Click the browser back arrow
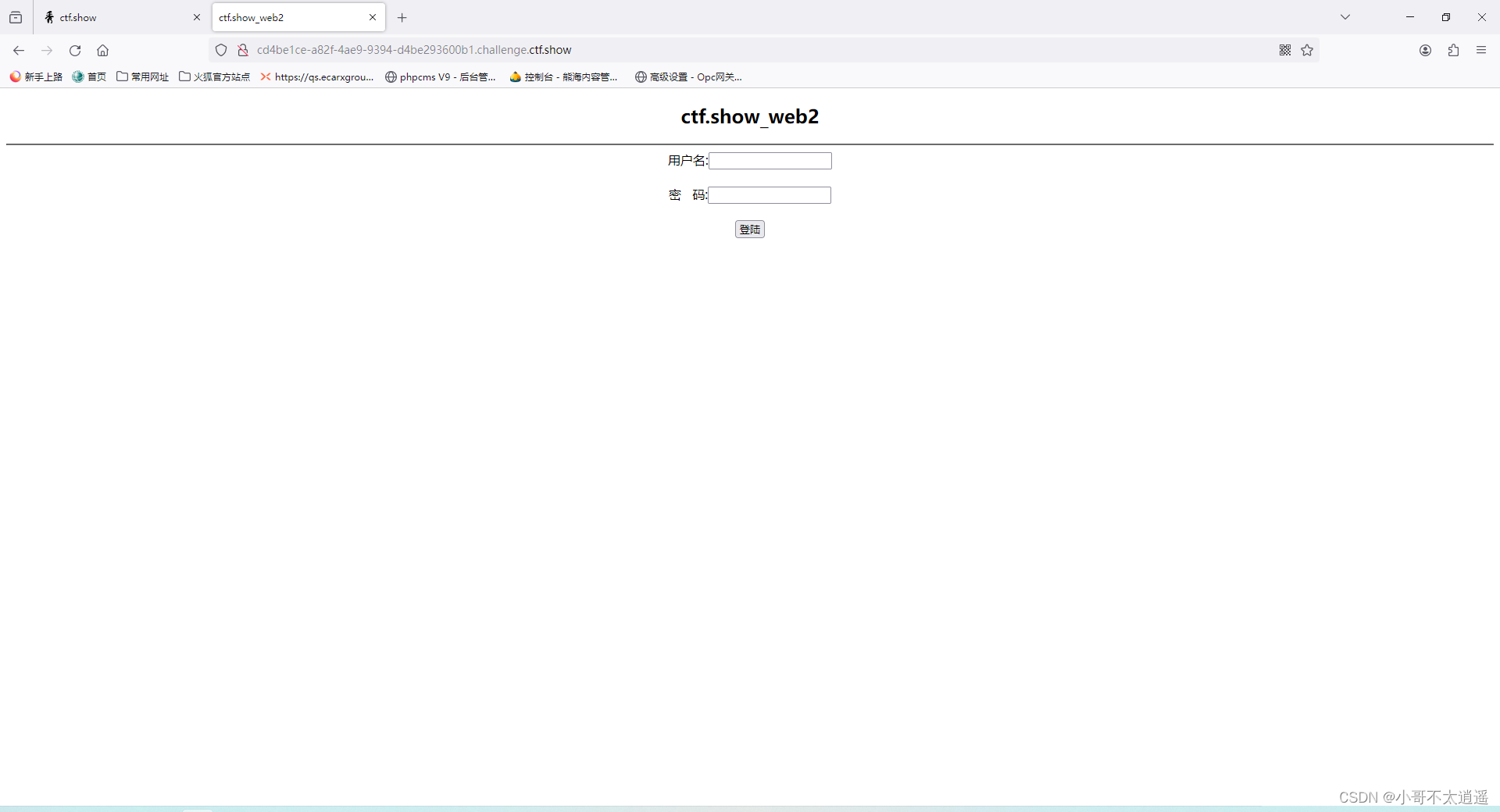Viewport: 1500px width, 812px height. pyautogui.click(x=19, y=50)
